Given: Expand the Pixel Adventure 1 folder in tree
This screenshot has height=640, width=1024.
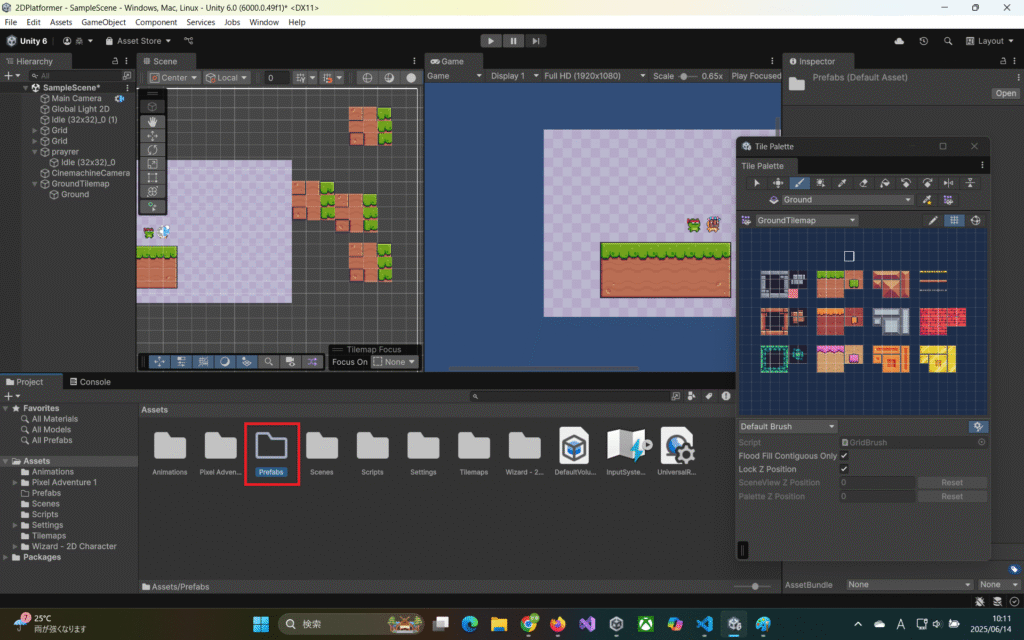Looking at the screenshot, I should pyautogui.click(x=15, y=483).
